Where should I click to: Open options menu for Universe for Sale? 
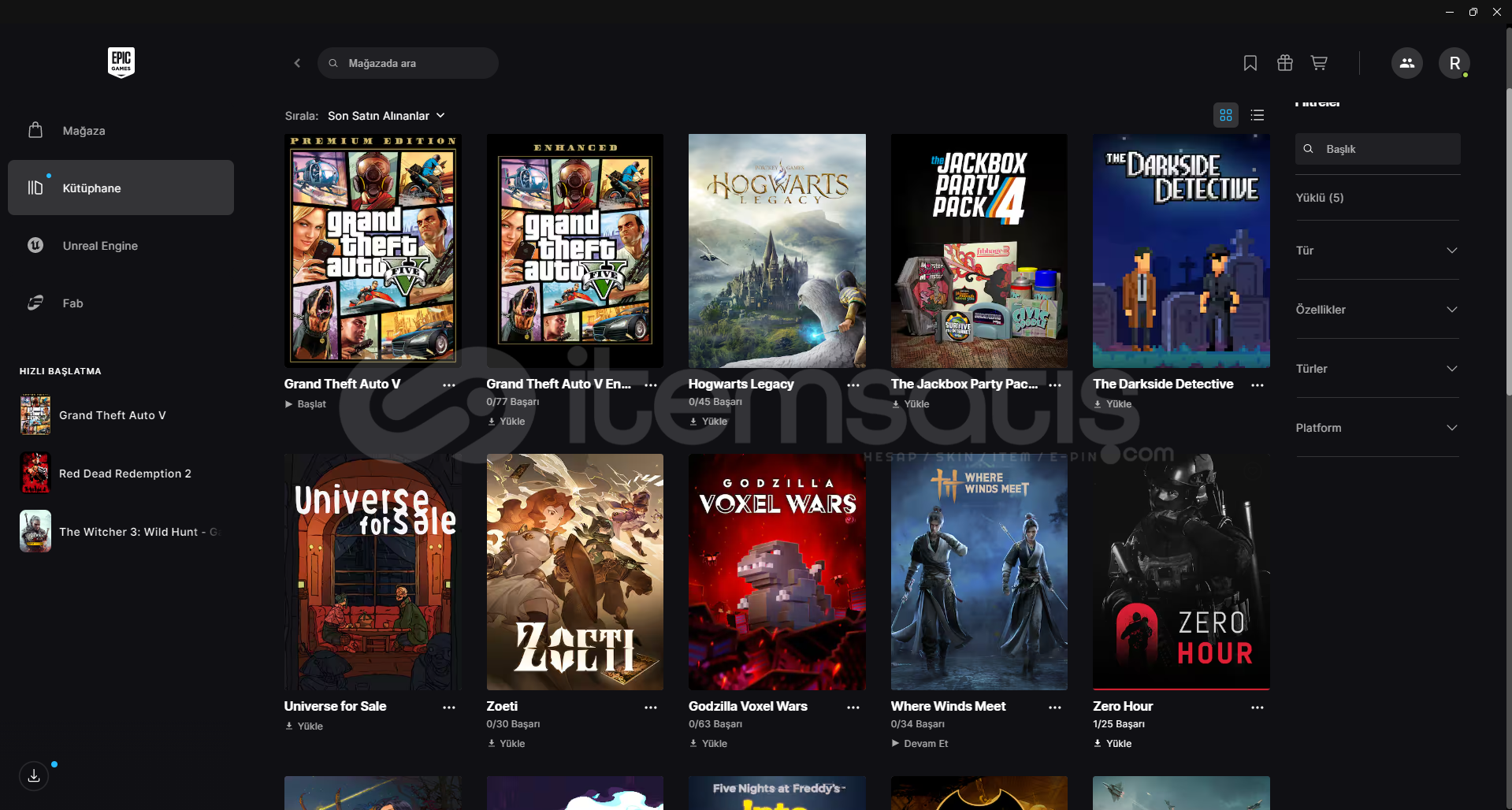click(449, 708)
